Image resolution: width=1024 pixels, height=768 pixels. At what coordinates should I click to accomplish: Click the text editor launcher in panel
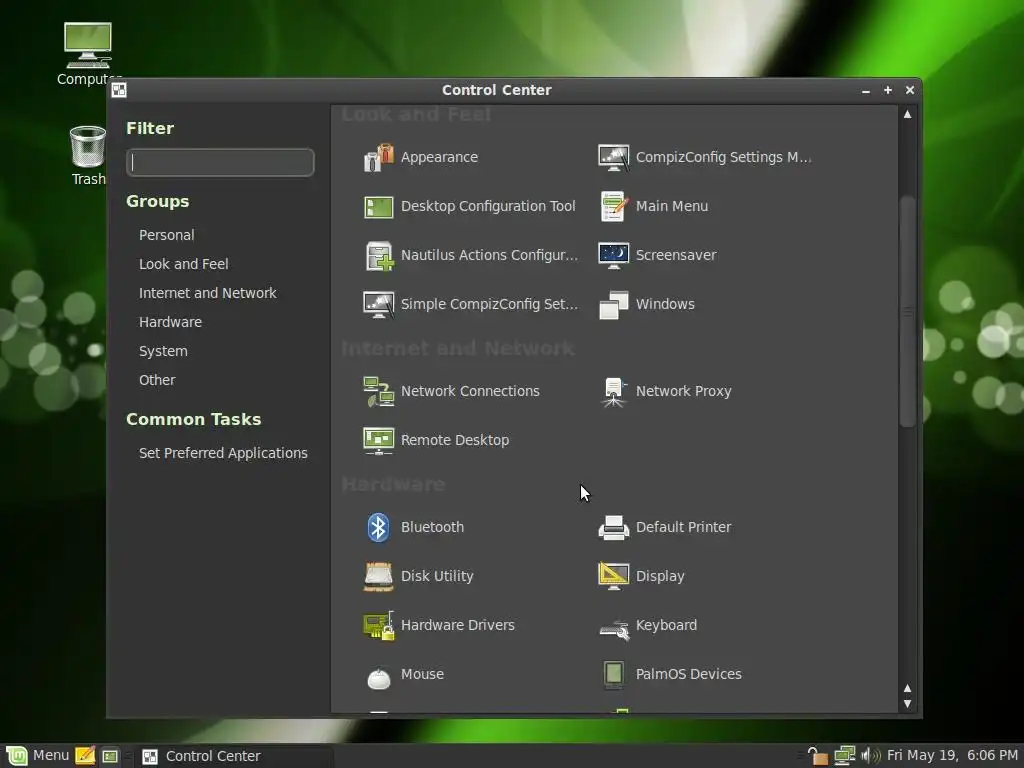[85, 756]
